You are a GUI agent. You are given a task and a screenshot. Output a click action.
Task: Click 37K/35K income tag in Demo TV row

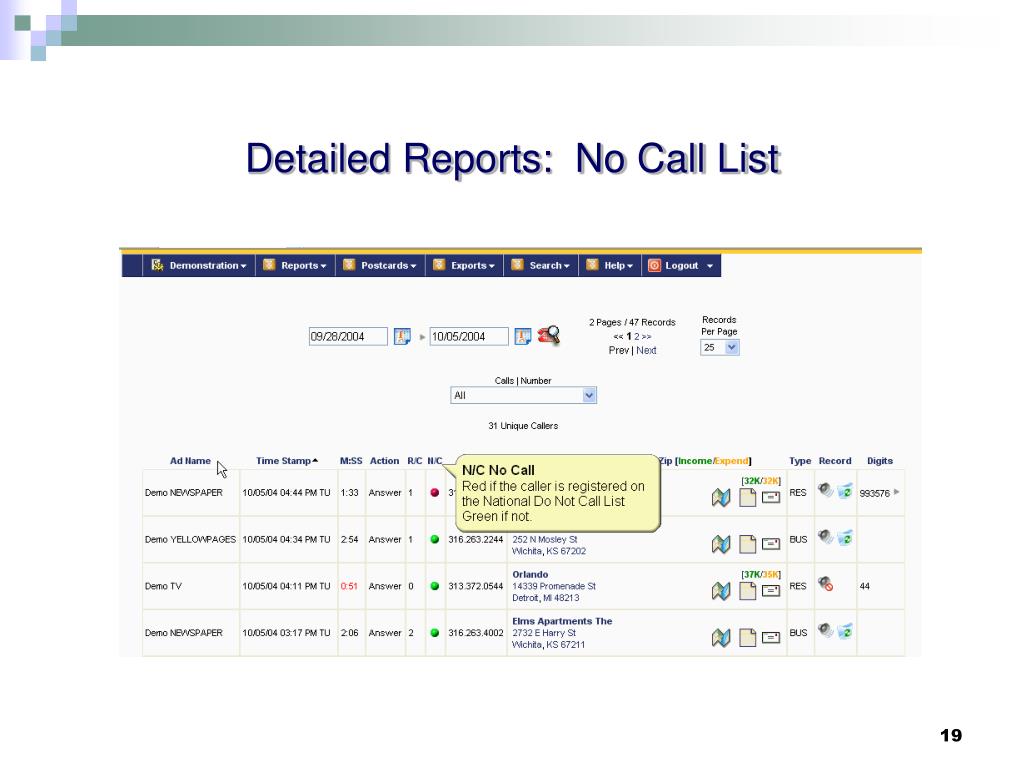761,574
